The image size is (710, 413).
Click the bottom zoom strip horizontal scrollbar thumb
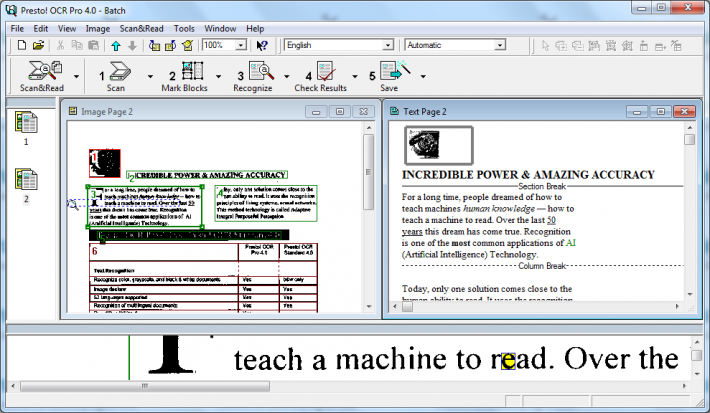coord(145,386)
